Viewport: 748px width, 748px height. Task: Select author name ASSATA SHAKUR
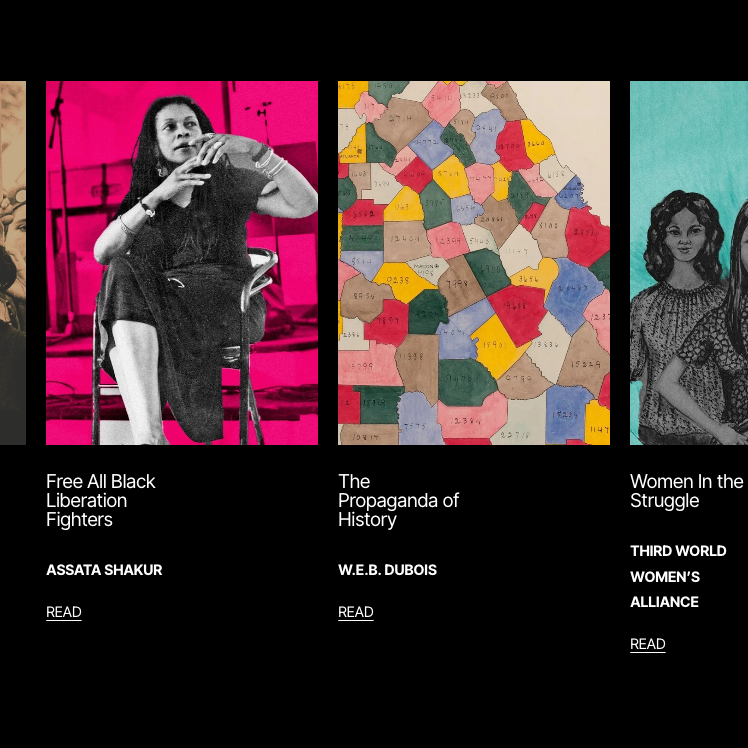tap(104, 570)
